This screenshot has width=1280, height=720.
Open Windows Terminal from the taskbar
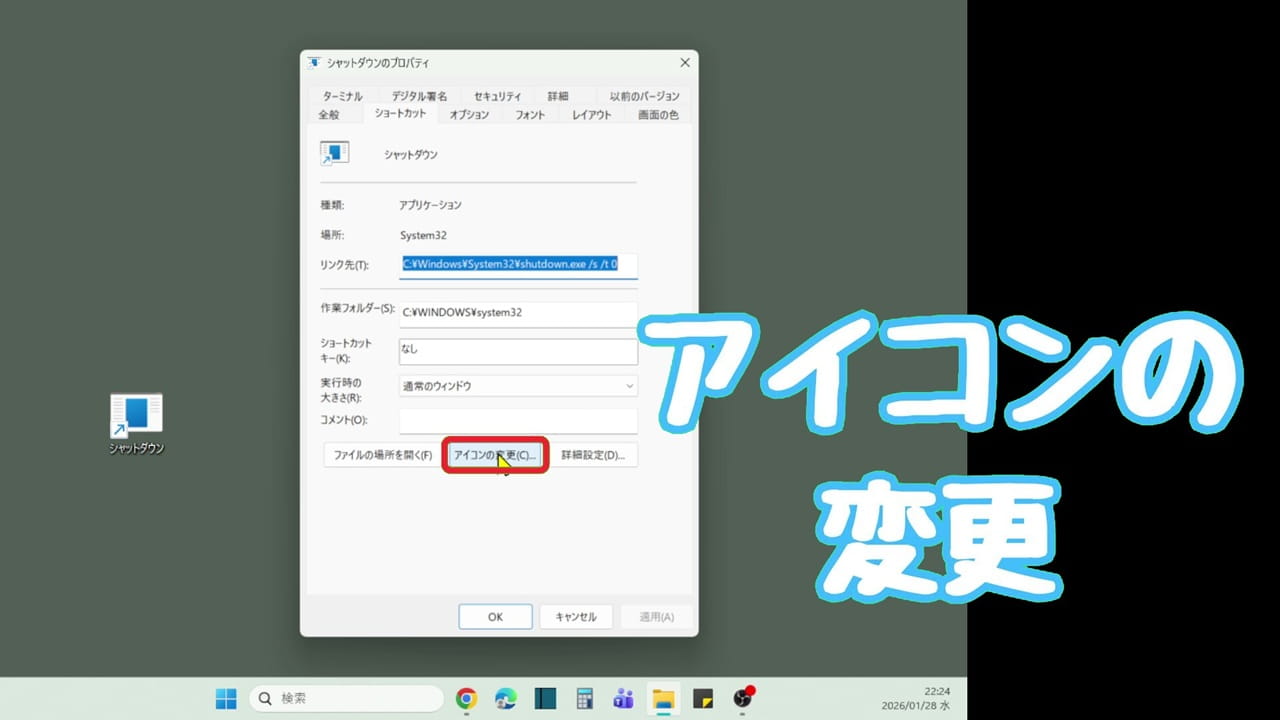click(x=545, y=699)
